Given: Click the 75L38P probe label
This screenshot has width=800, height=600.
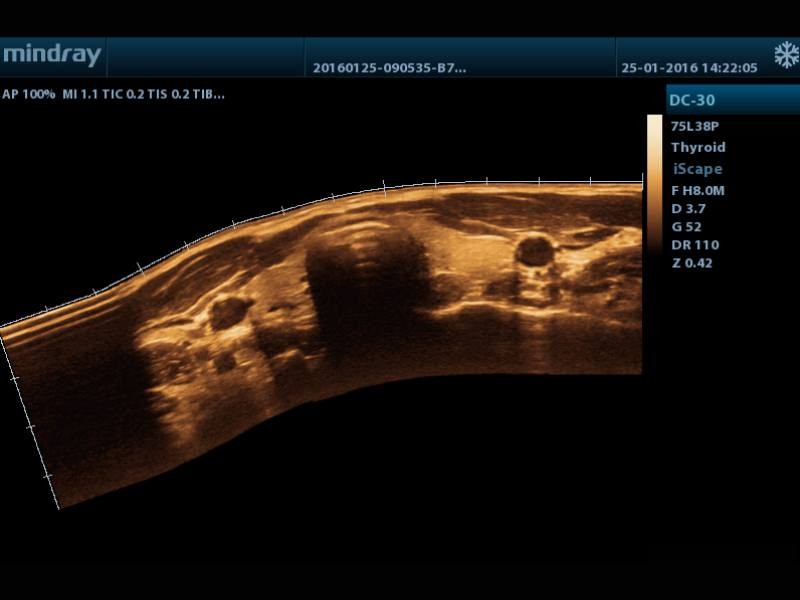Looking at the screenshot, I should point(695,127).
